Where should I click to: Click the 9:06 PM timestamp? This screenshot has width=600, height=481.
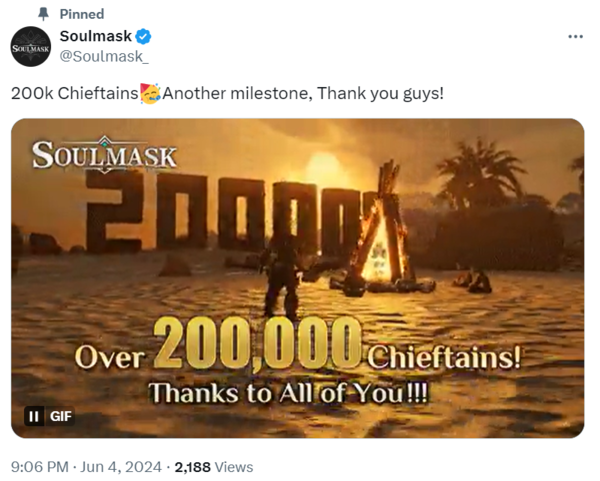coord(39,466)
